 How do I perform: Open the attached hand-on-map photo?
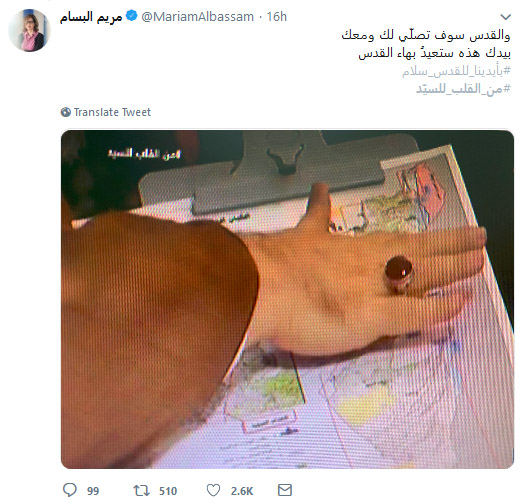(x=287, y=299)
